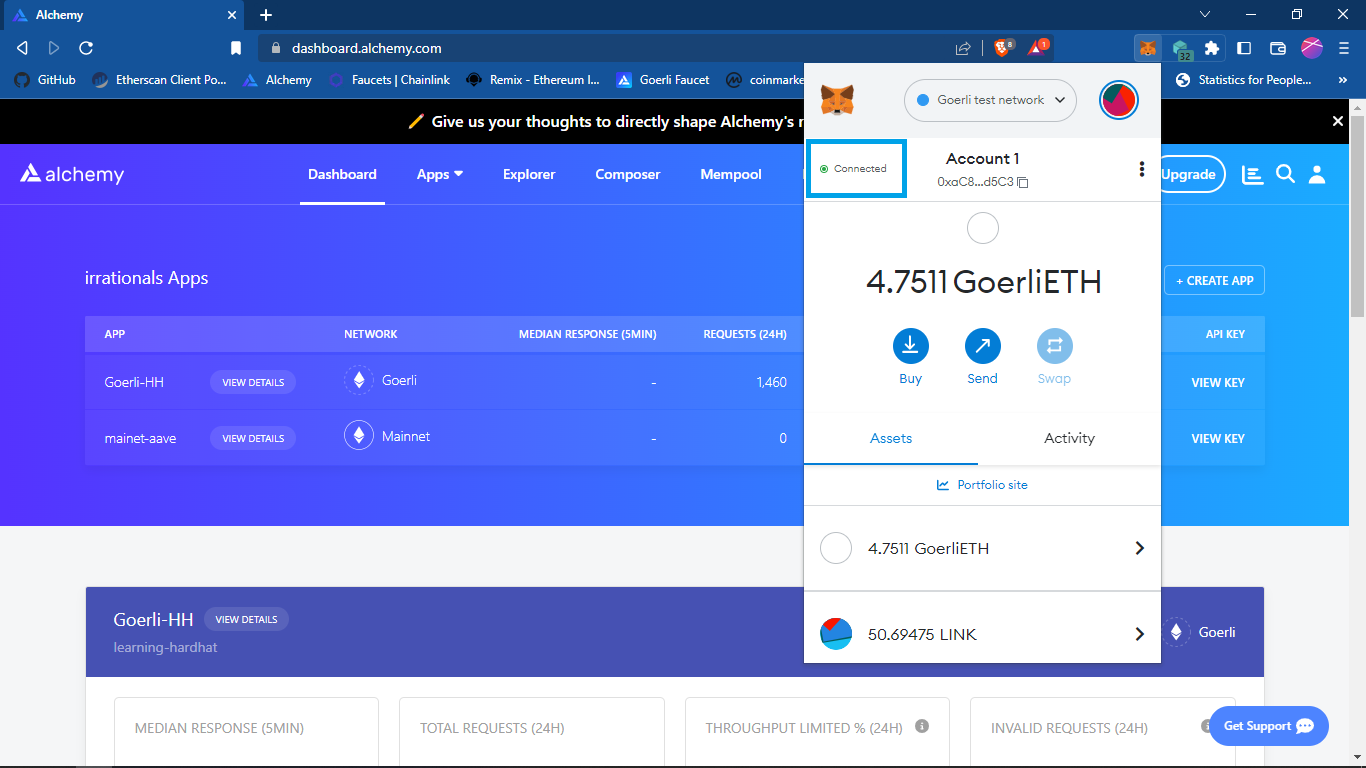Open the Portfolio site link
1366x768 pixels.
coord(982,485)
